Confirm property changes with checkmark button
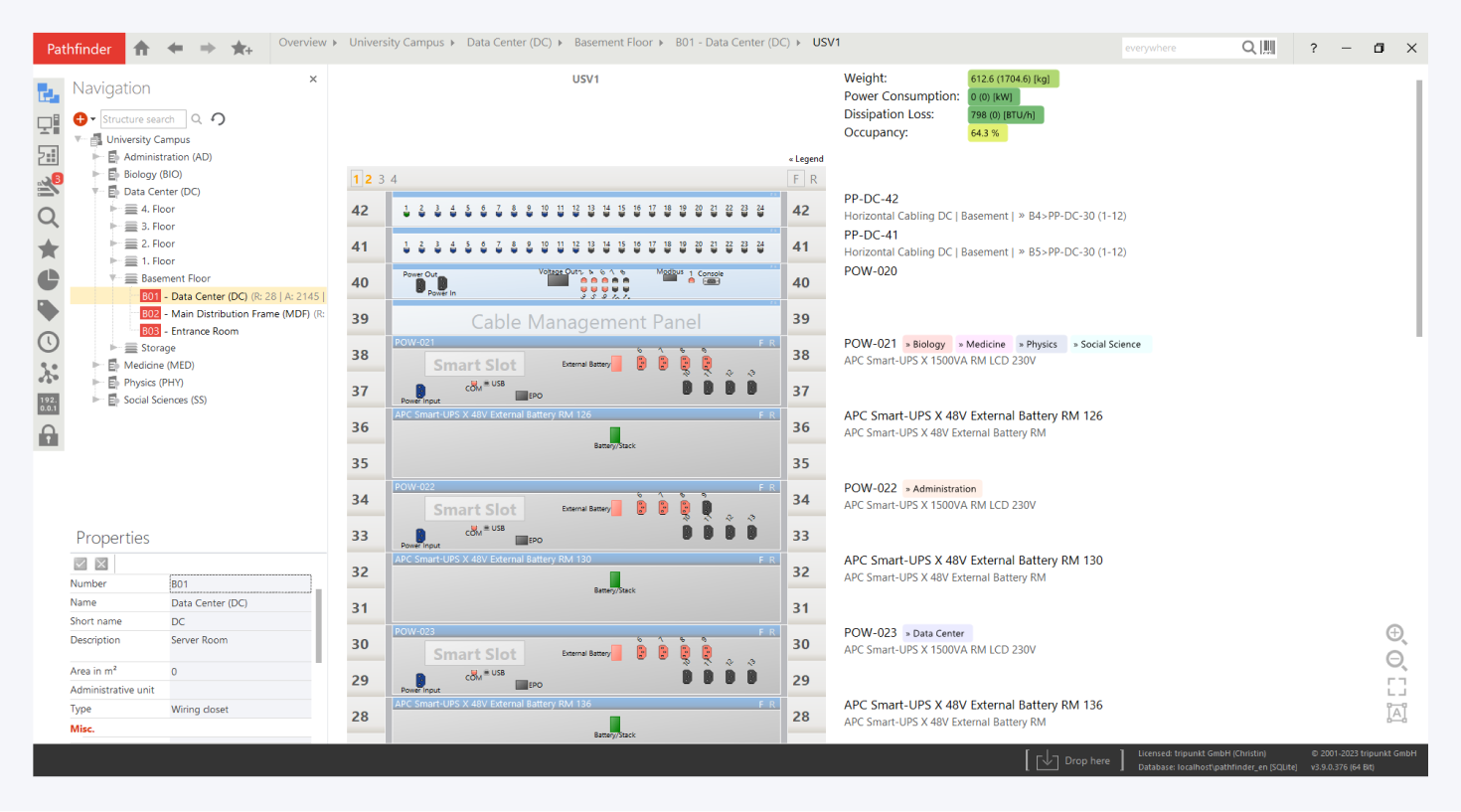Viewport: 1461px width, 812px height. (81, 564)
